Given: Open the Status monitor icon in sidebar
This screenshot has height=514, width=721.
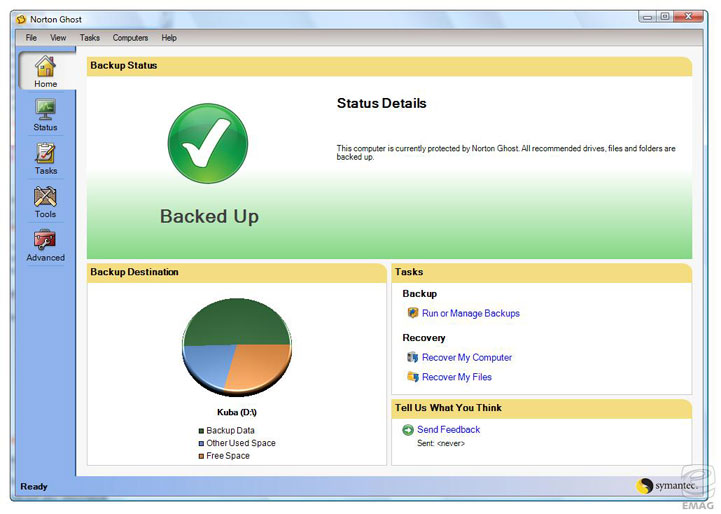Looking at the screenshot, I should point(45,109).
